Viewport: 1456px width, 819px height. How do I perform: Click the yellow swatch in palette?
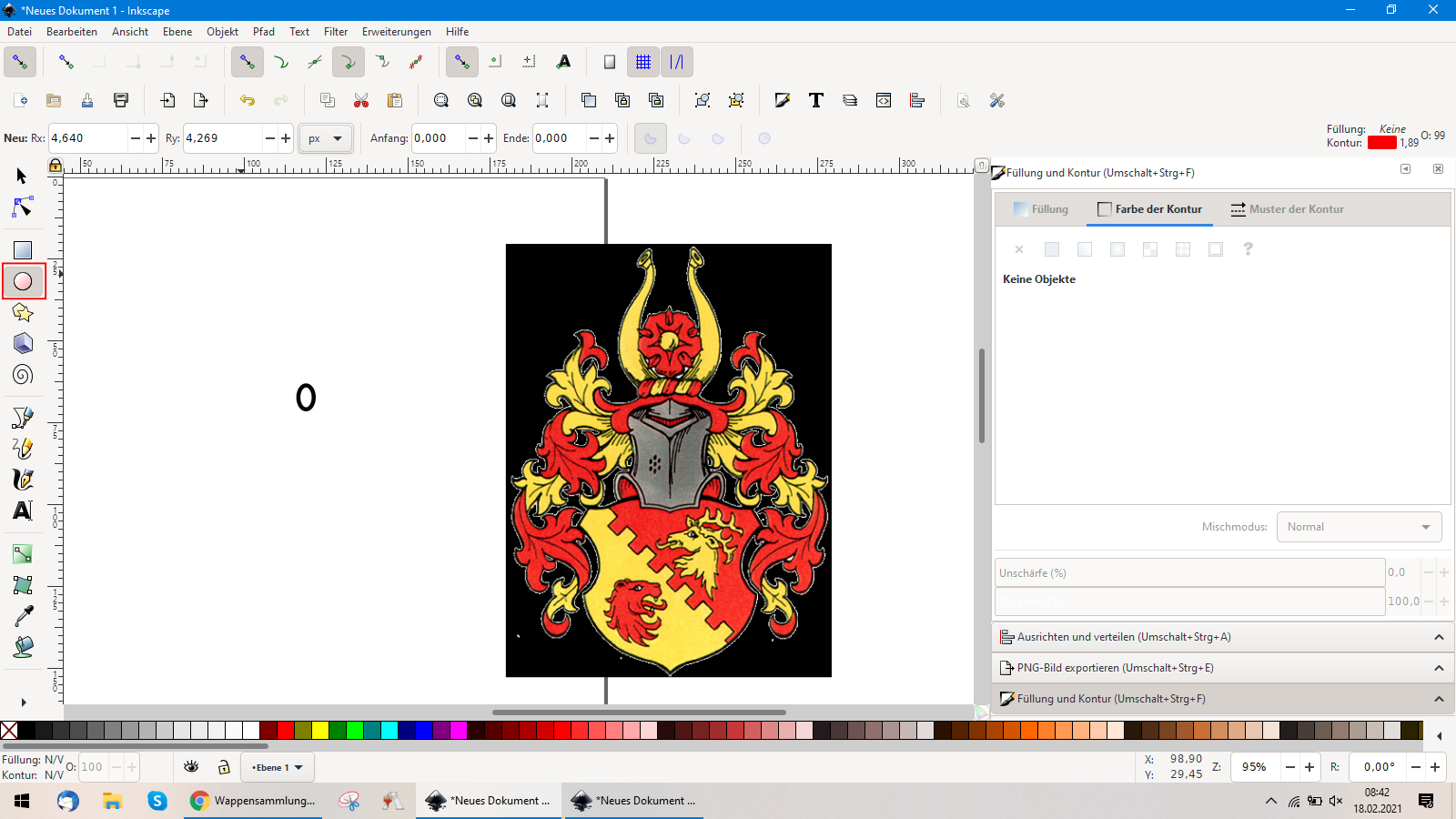click(320, 730)
